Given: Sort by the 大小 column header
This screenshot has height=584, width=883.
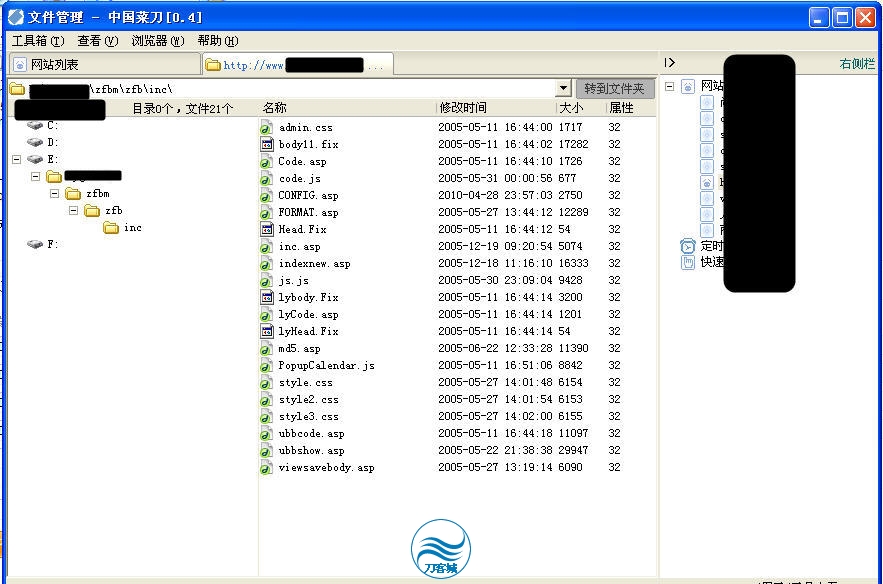Looking at the screenshot, I should [x=581, y=108].
